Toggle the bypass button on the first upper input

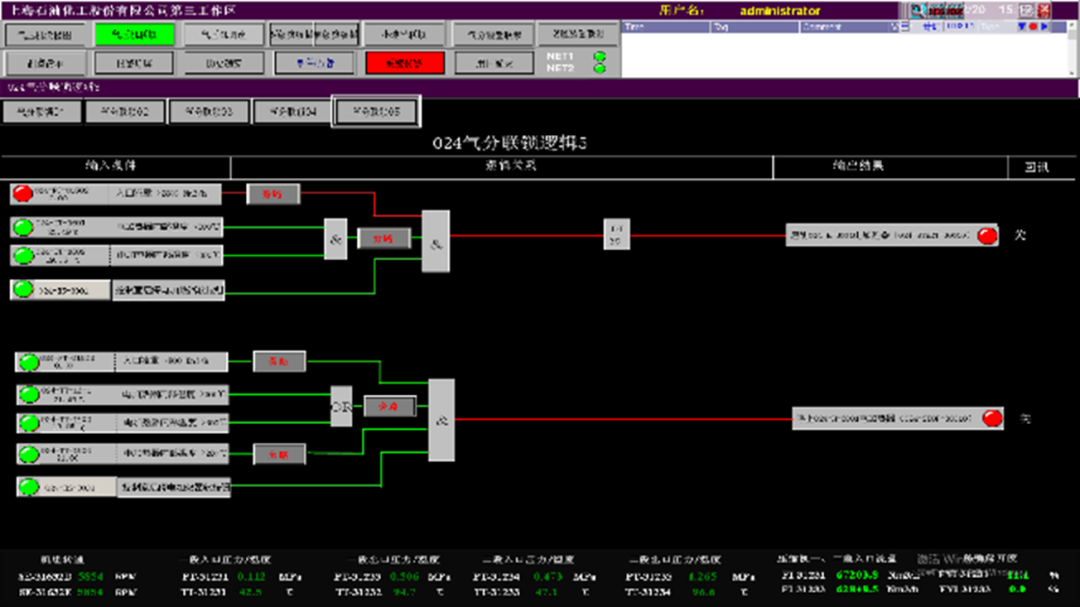click(273, 194)
